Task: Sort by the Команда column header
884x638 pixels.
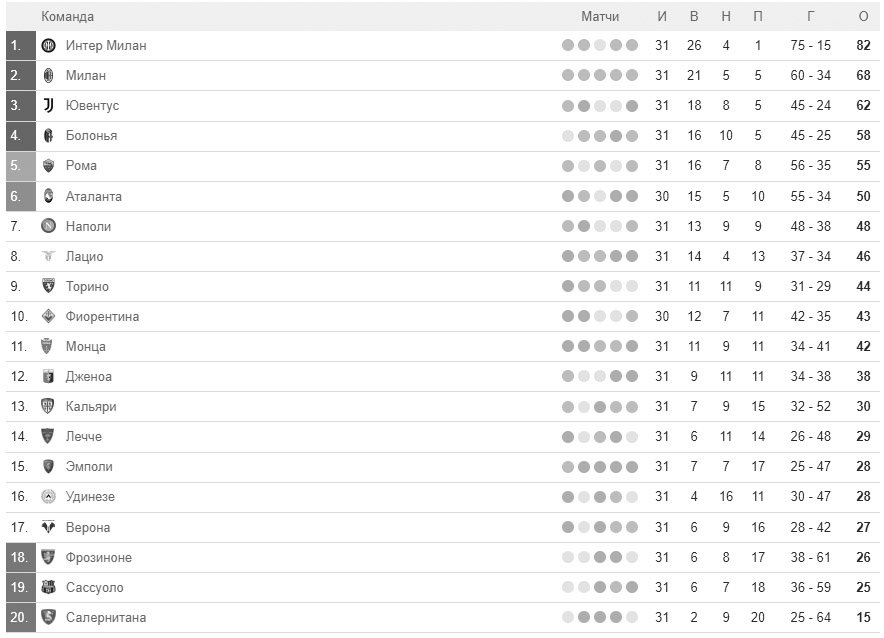Action: (67, 16)
